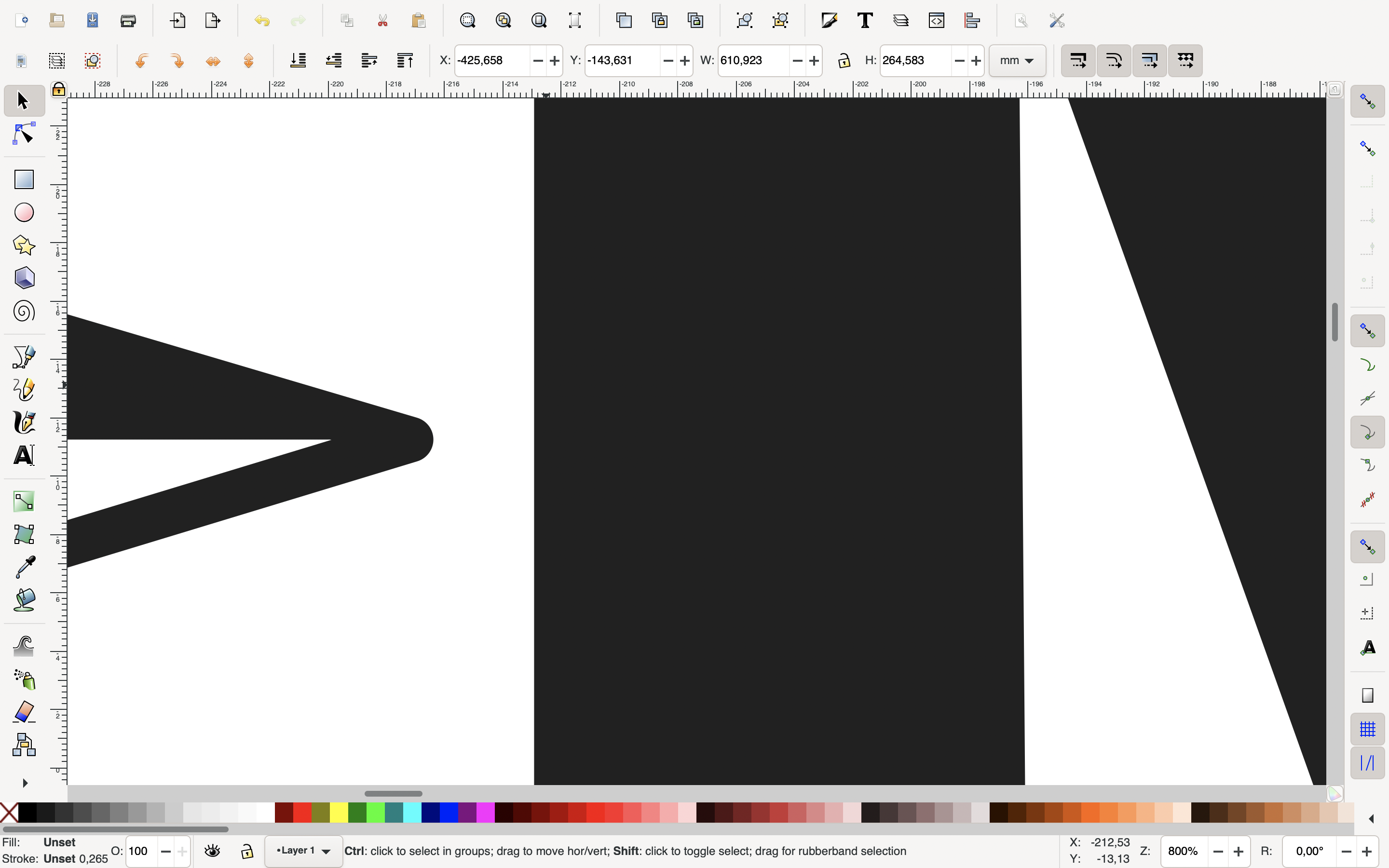1389x868 pixels.
Task: Pick the magenta palette swatch
Action: click(x=485, y=813)
